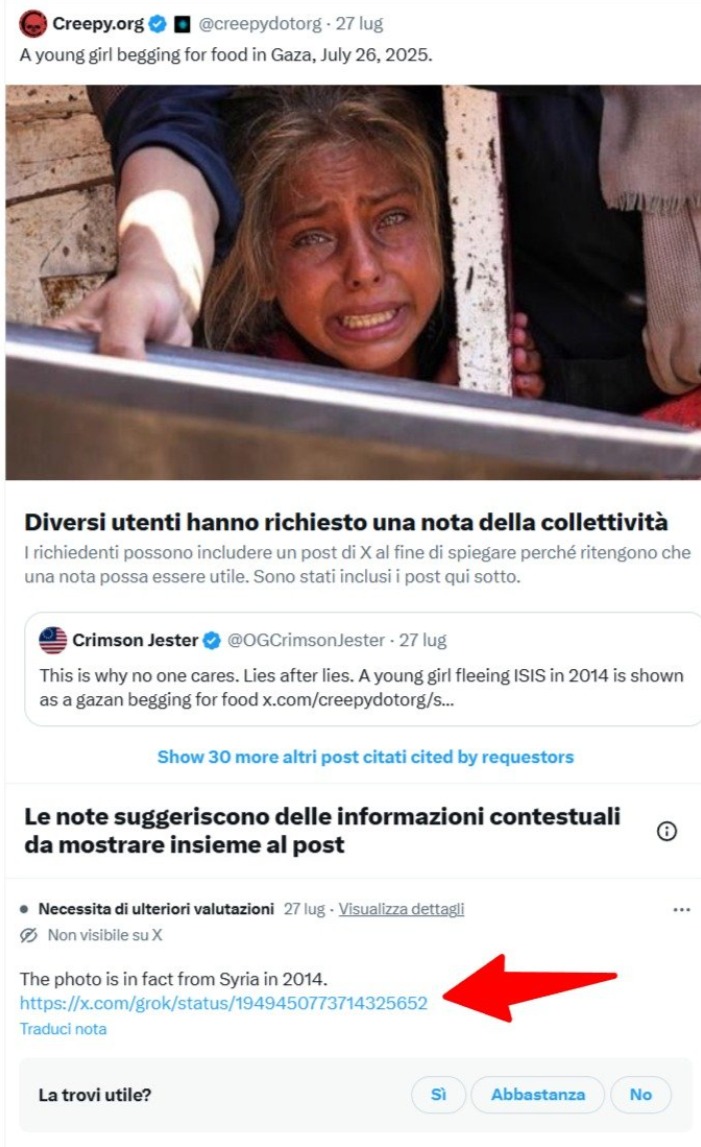Viewport: 701px width, 1147px height.
Task: Open Crimson Jester's flag avatar
Action: pyautogui.click(x=53, y=640)
